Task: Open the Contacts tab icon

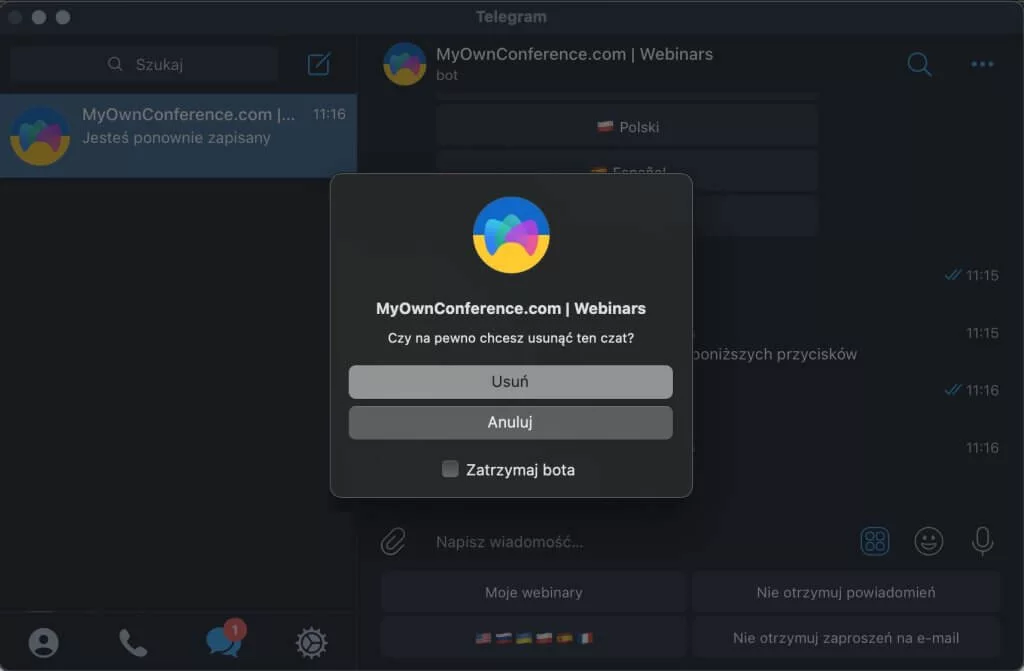Action: tap(44, 643)
